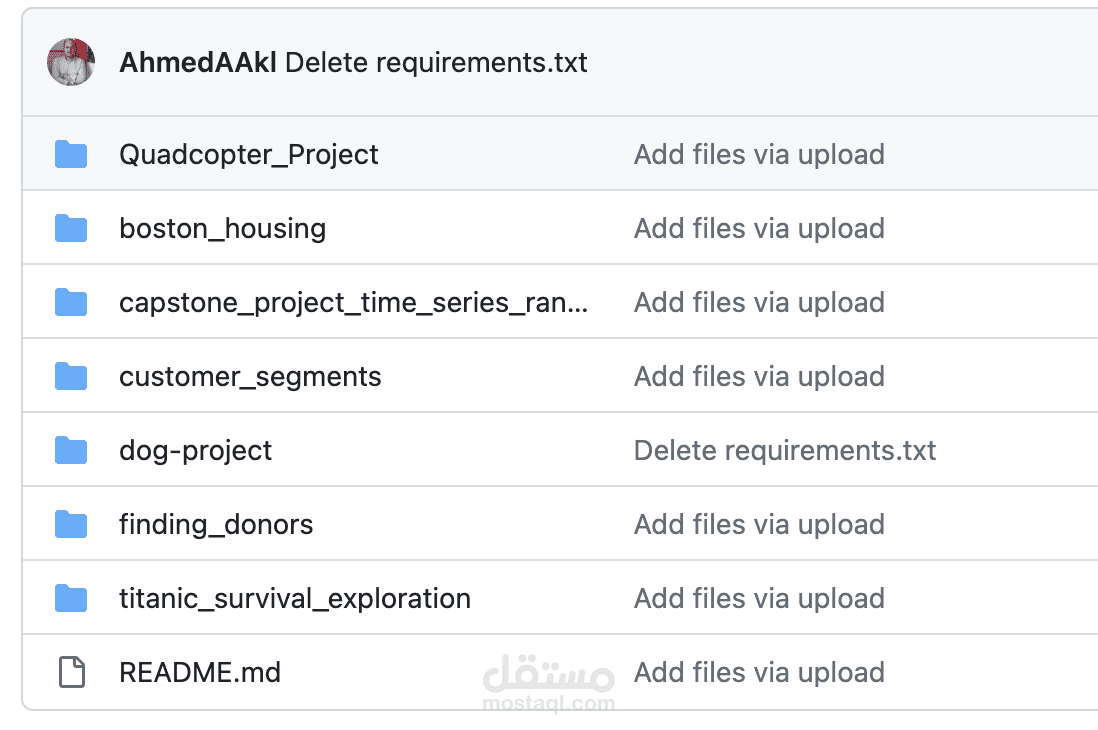Open the boston_housing folder
The image size is (1098, 730).
[222, 228]
